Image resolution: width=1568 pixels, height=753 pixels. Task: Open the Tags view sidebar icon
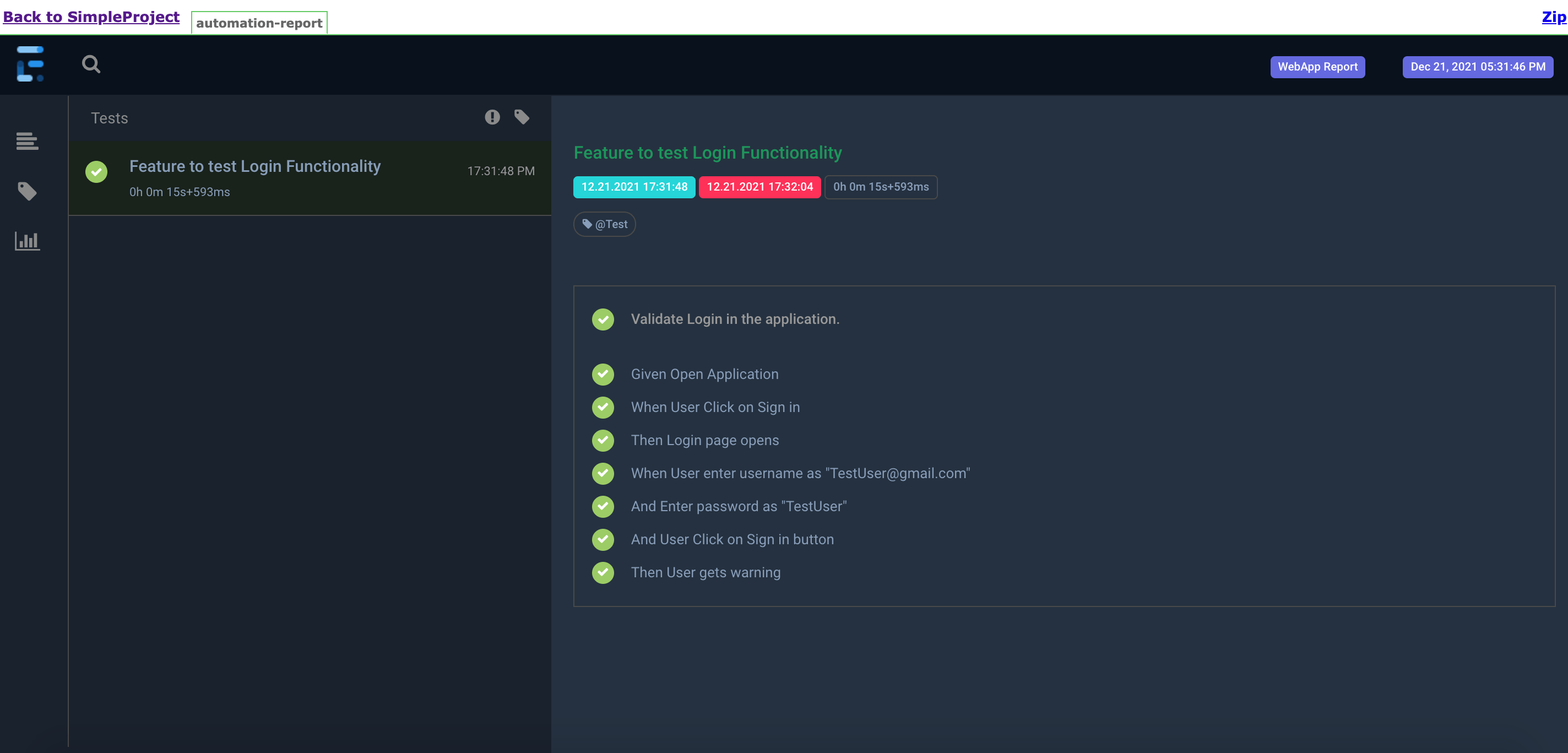coord(28,191)
